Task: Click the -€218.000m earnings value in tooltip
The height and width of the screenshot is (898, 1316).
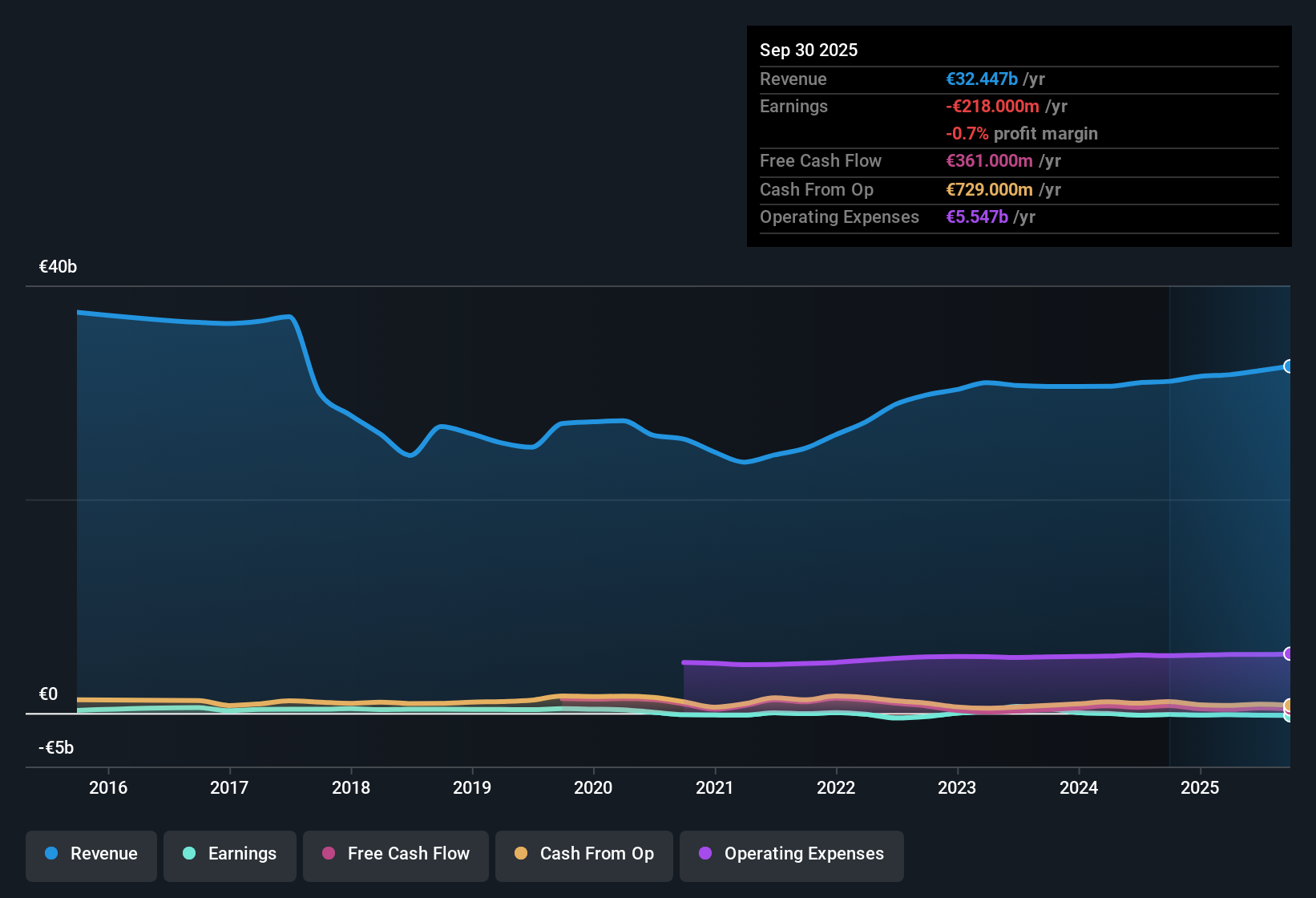Action: (992, 106)
